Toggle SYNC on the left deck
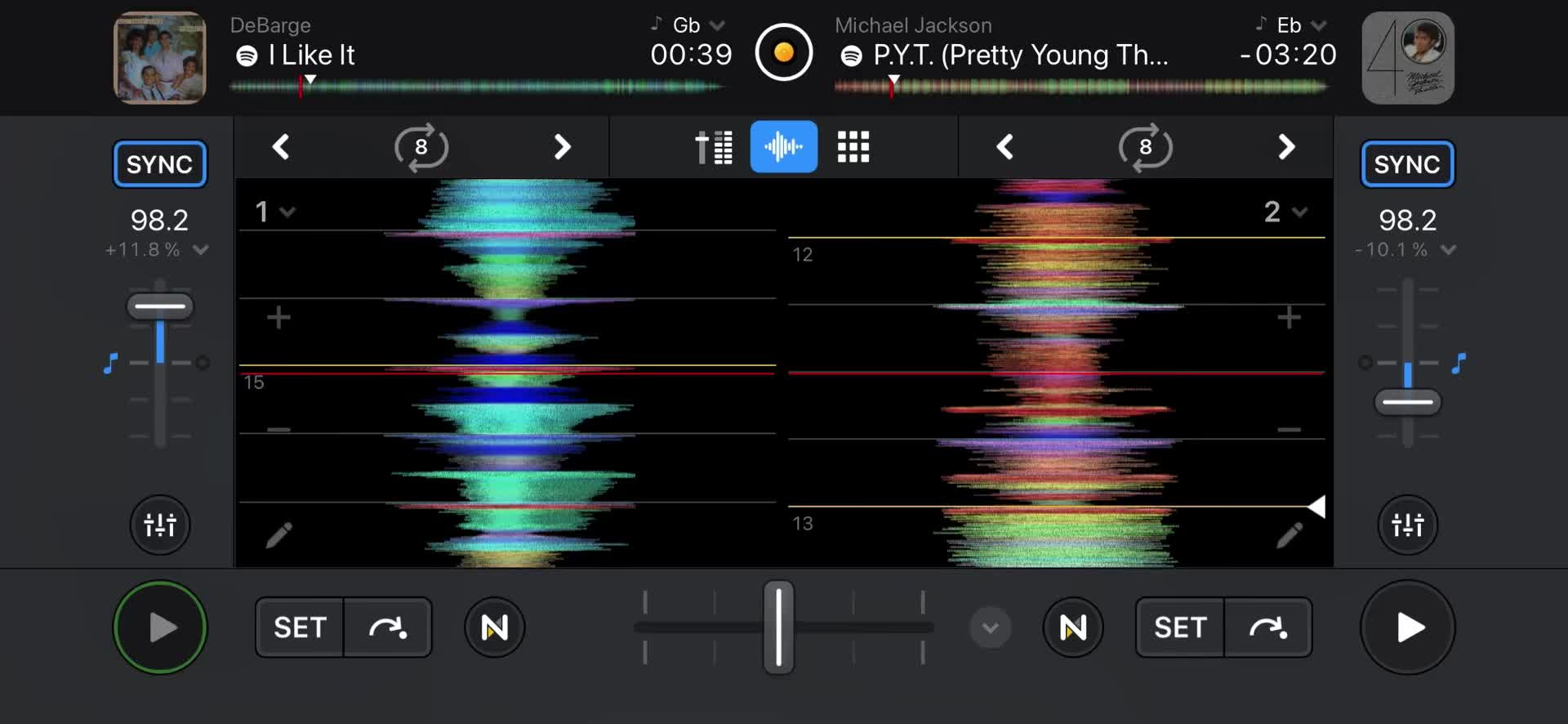This screenshot has height=724, width=1568. click(x=159, y=164)
